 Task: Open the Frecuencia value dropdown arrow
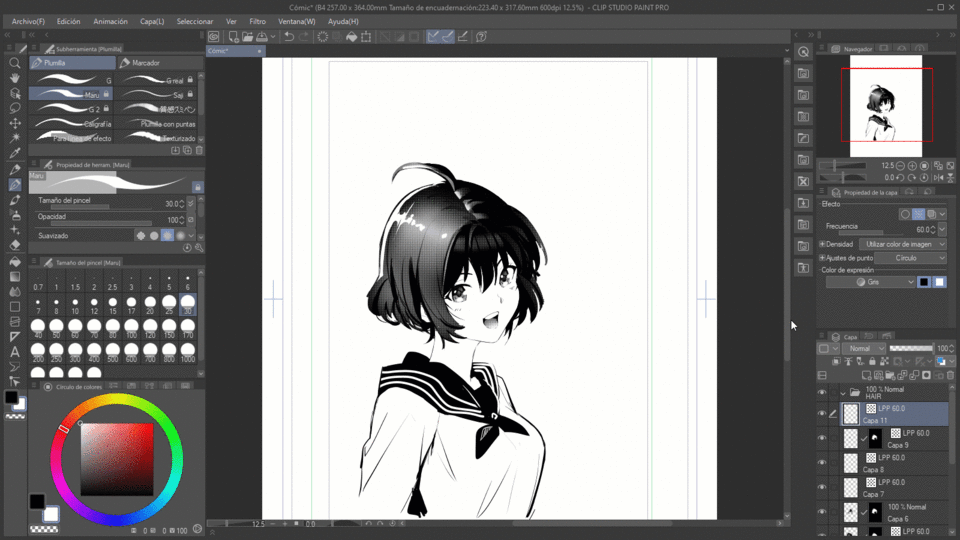[x=942, y=230]
